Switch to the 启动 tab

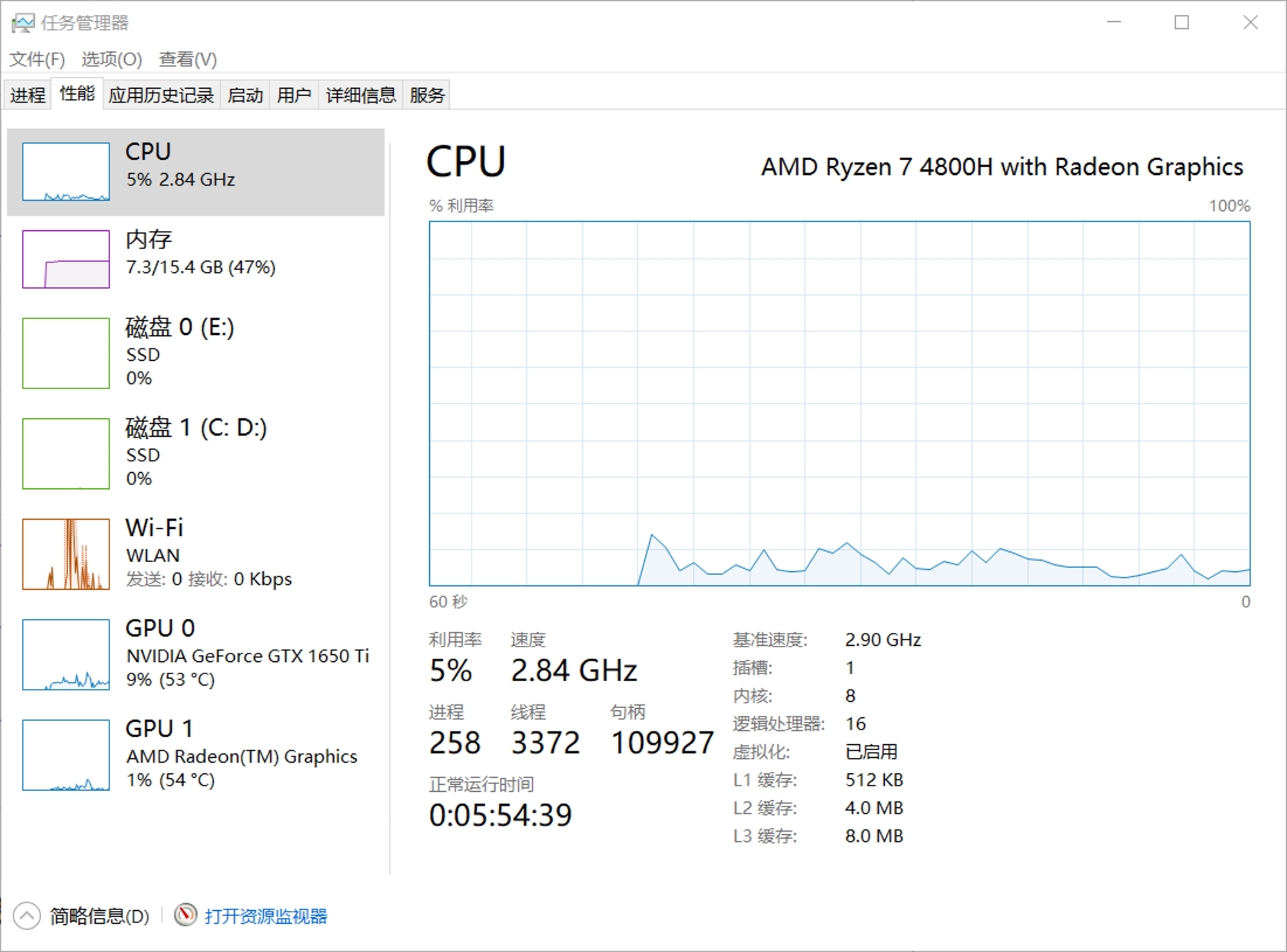(x=245, y=95)
